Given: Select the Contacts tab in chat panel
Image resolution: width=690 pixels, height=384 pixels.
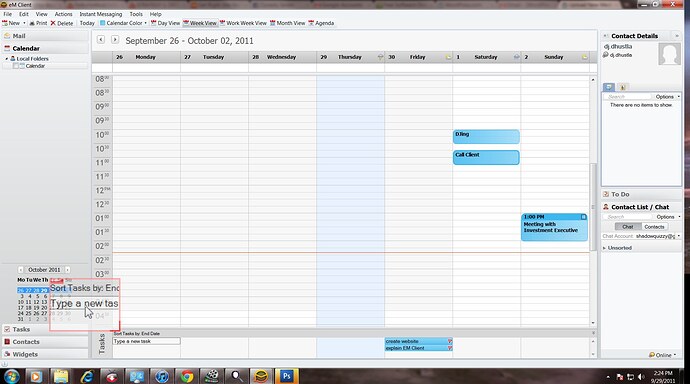Looking at the screenshot, I should [654, 227].
